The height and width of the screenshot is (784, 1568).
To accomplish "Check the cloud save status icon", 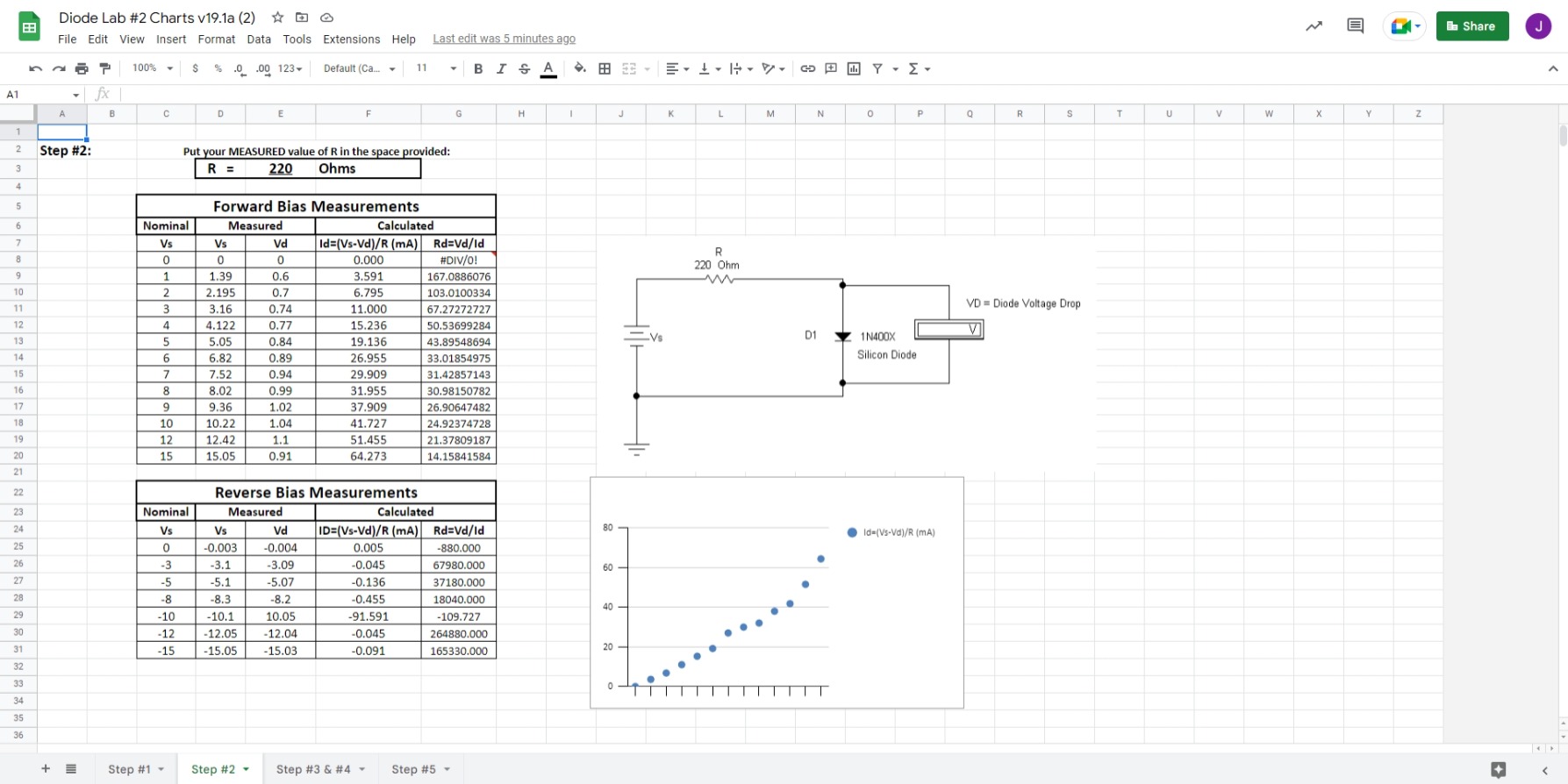I will 326,18.
